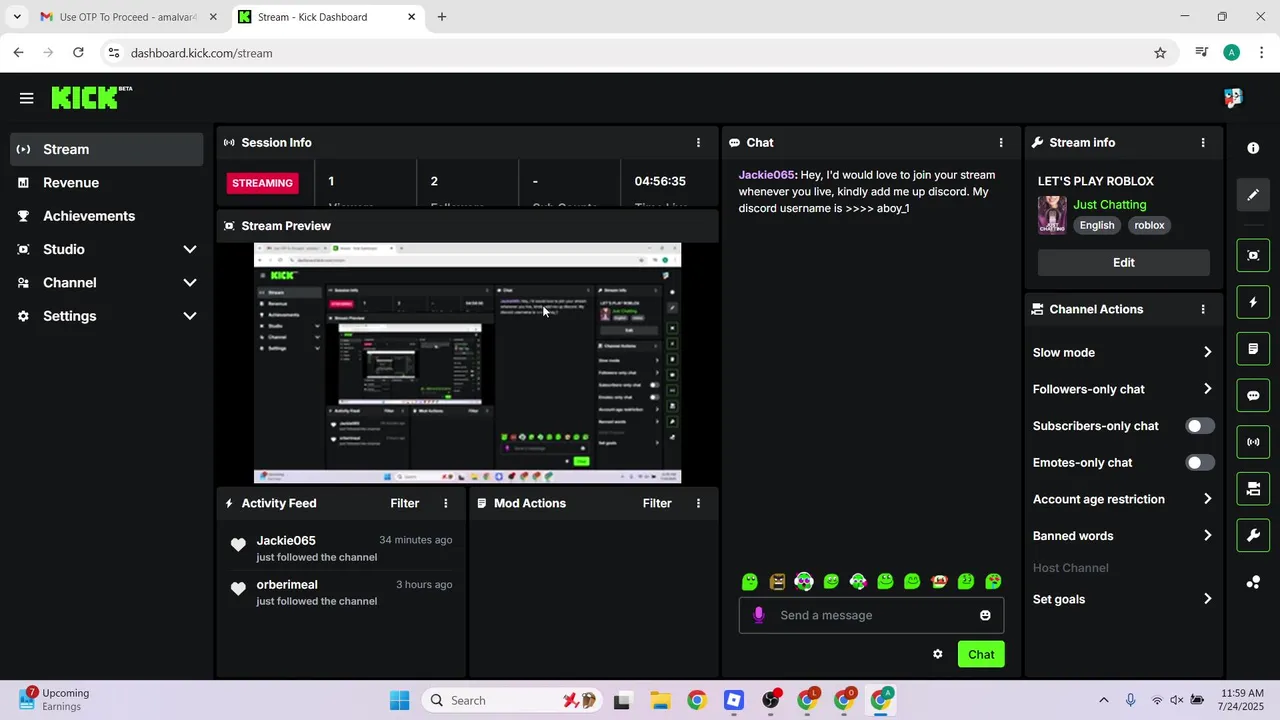Switch to Stream - Kick Dashboard tab
This screenshot has height=720, width=1280.
point(327,17)
